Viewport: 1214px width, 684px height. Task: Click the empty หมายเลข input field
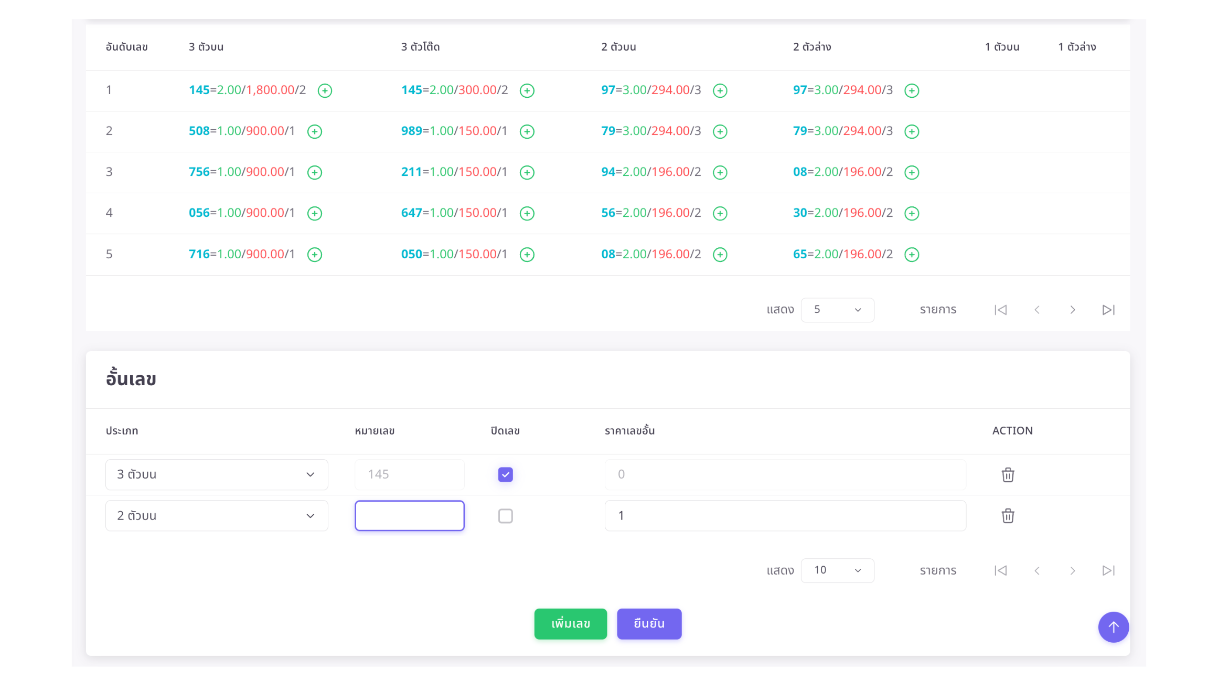[410, 516]
